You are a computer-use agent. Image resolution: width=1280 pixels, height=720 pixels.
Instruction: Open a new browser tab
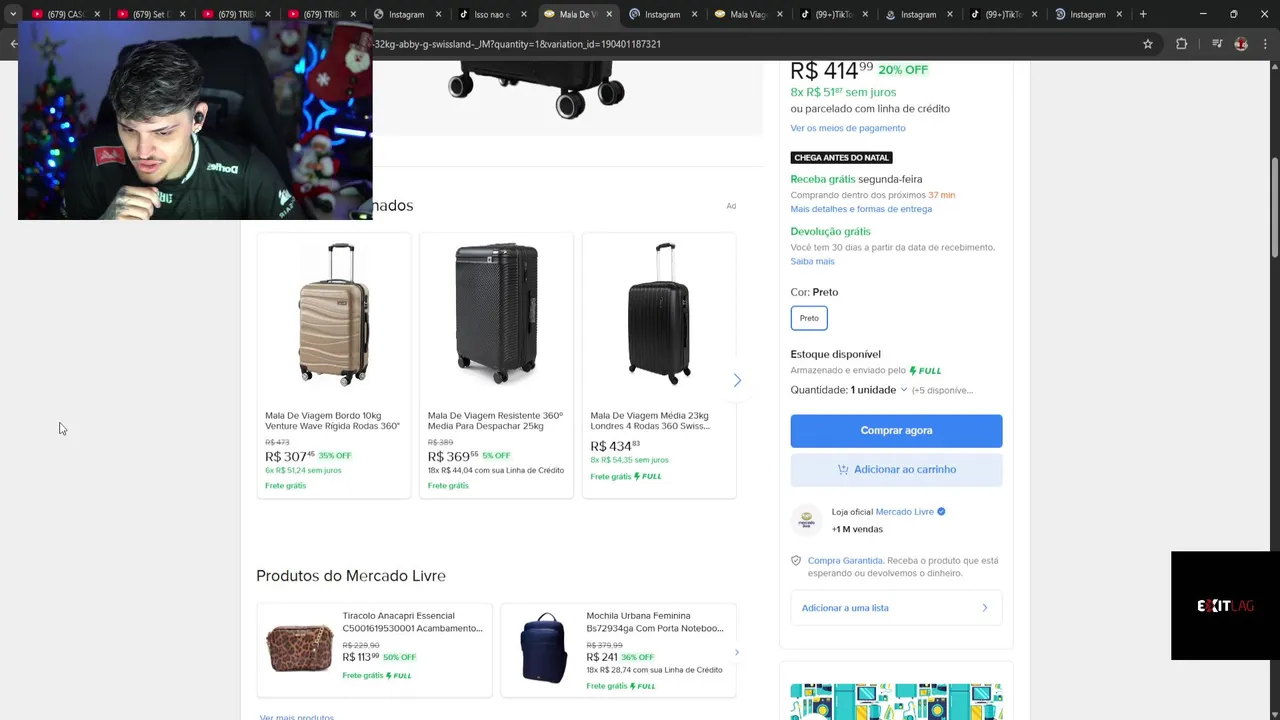1143,14
